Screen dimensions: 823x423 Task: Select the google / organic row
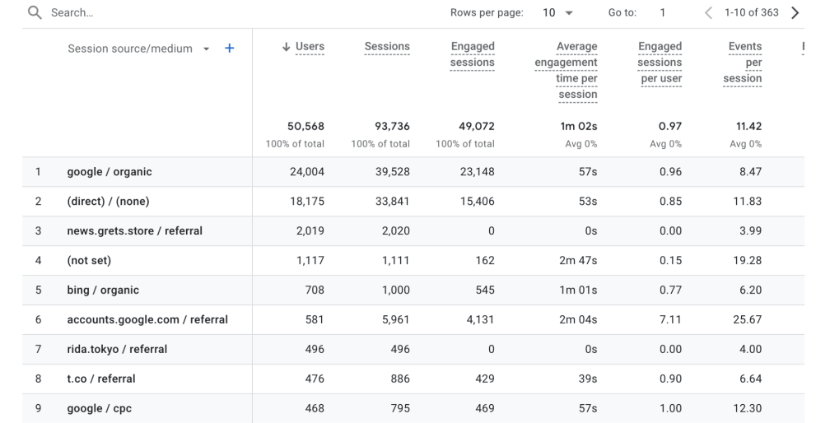click(x=110, y=172)
